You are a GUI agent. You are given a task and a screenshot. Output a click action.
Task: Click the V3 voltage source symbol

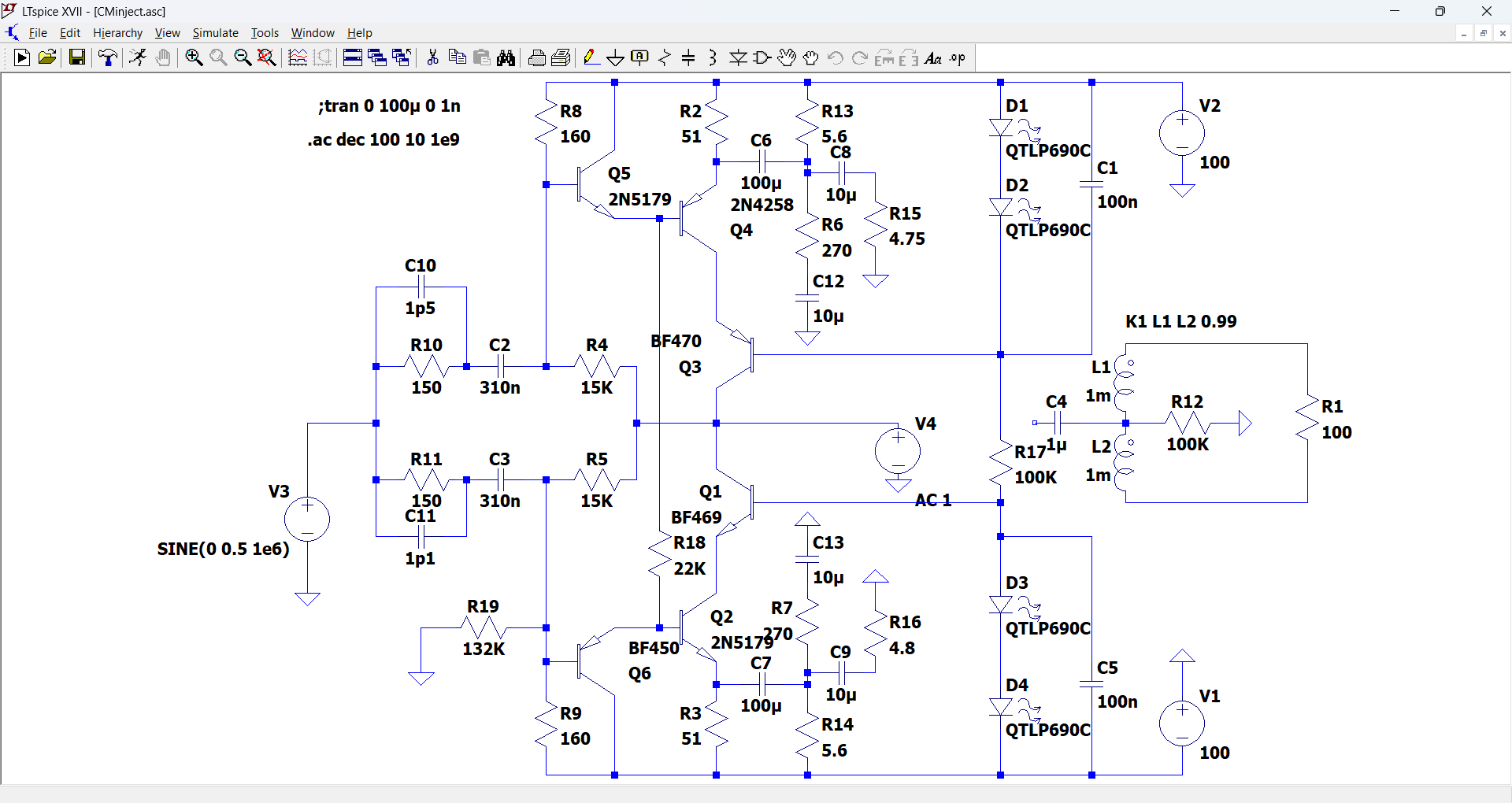[307, 519]
